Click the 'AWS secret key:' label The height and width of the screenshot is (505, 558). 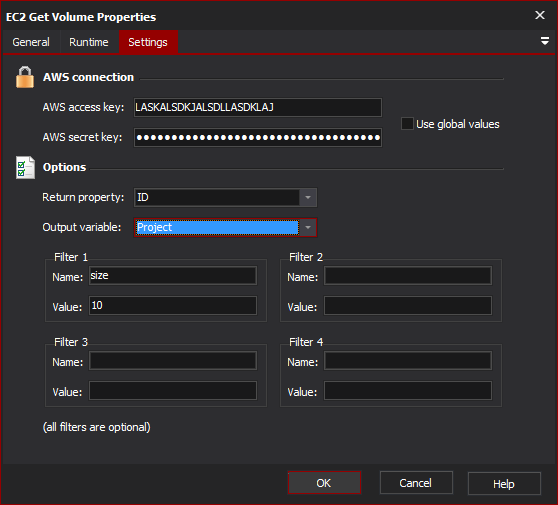click(x=82, y=137)
